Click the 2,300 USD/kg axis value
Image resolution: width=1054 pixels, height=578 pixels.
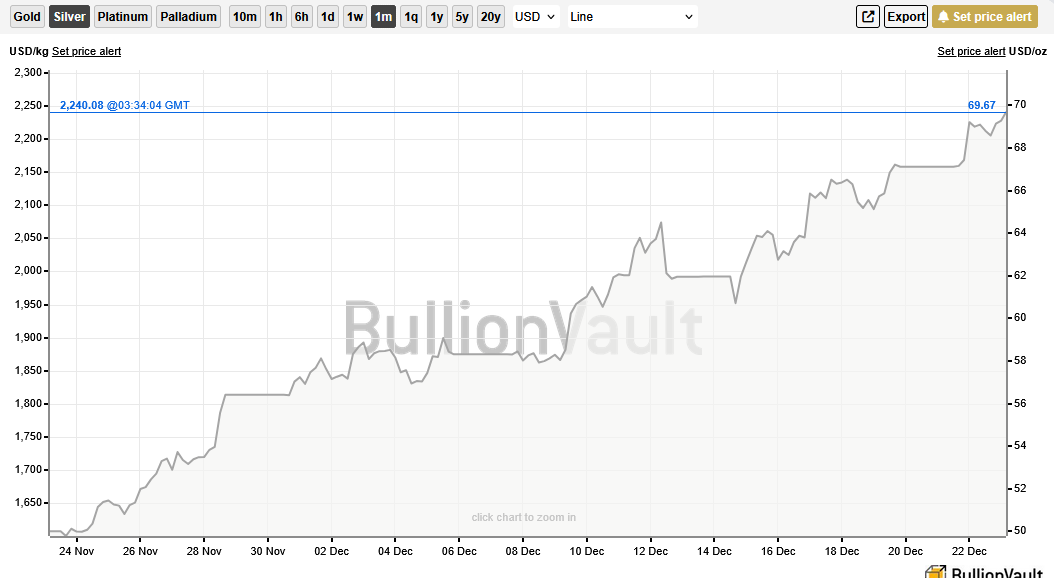pos(28,73)
